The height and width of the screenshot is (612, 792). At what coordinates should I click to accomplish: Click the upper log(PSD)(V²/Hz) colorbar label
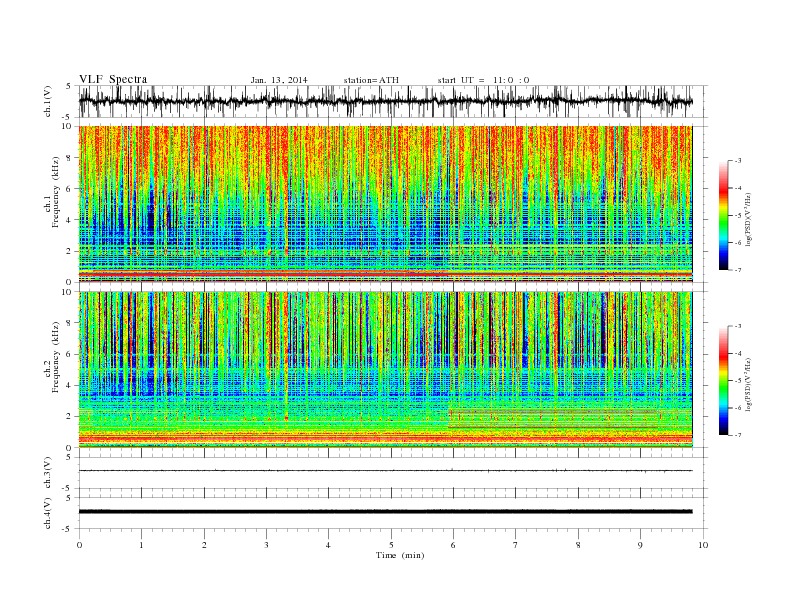tap(749, 219)
